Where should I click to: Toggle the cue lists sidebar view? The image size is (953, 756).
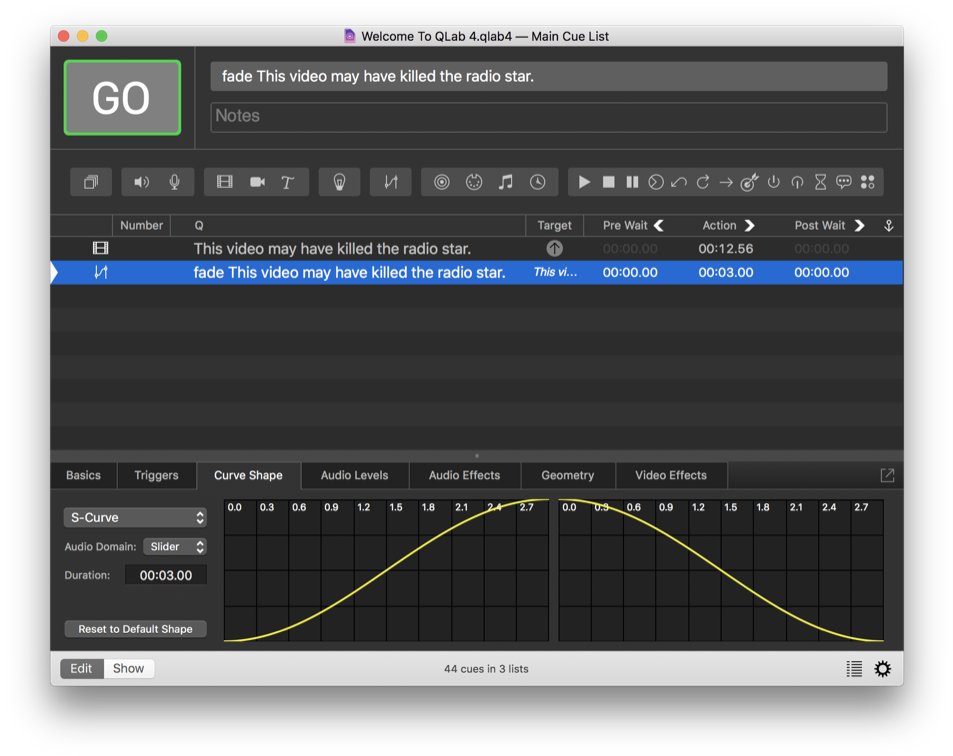(853, 668)
